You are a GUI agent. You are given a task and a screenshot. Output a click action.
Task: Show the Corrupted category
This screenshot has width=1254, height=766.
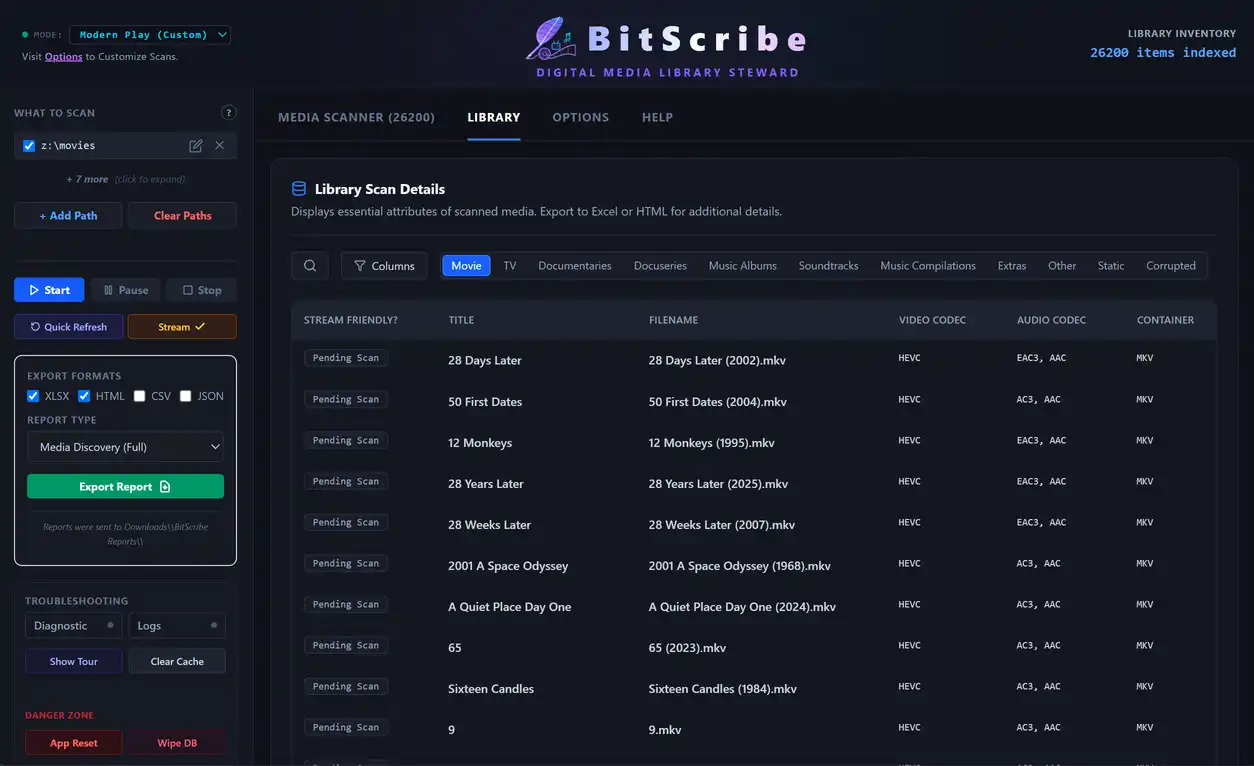coord(1171,266)
